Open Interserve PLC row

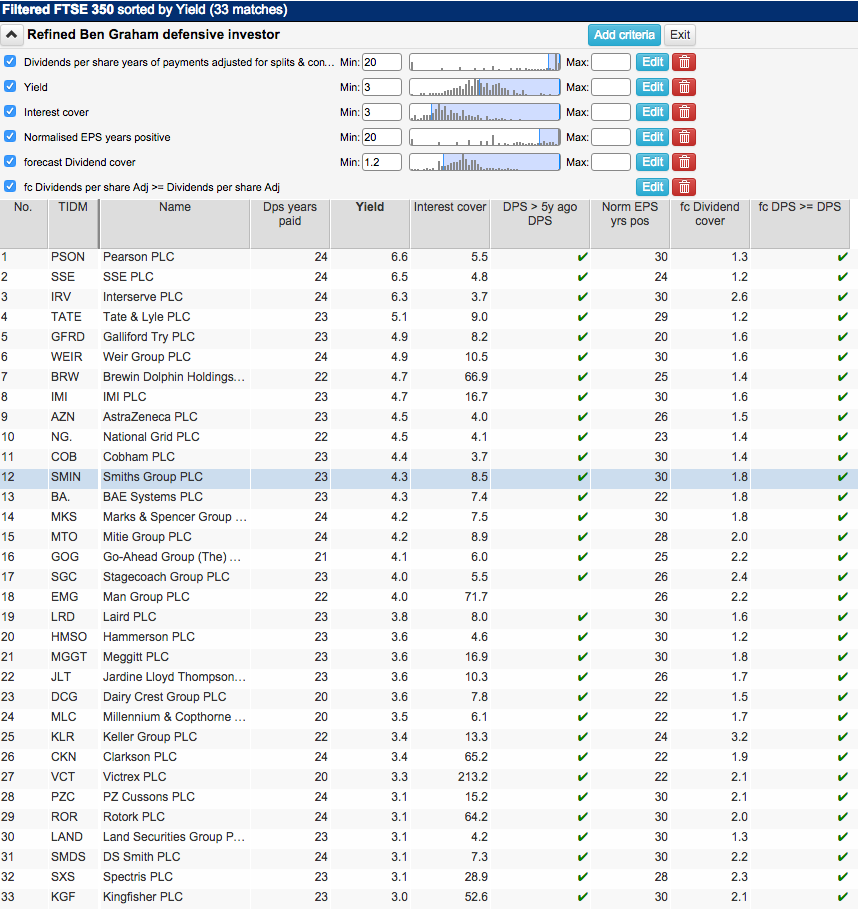(429, 297)
